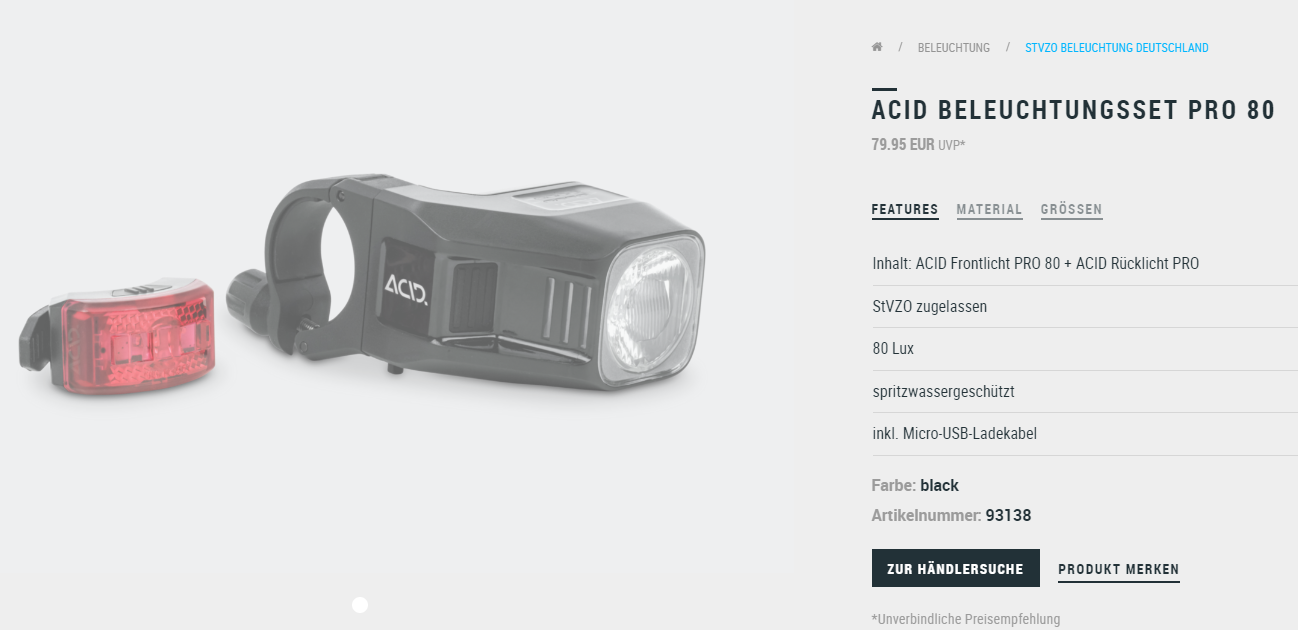1298x630 pixels.
Task: Open the StVZO Beleuchtung Deutschland breadcrumb
Action: 1117,48
